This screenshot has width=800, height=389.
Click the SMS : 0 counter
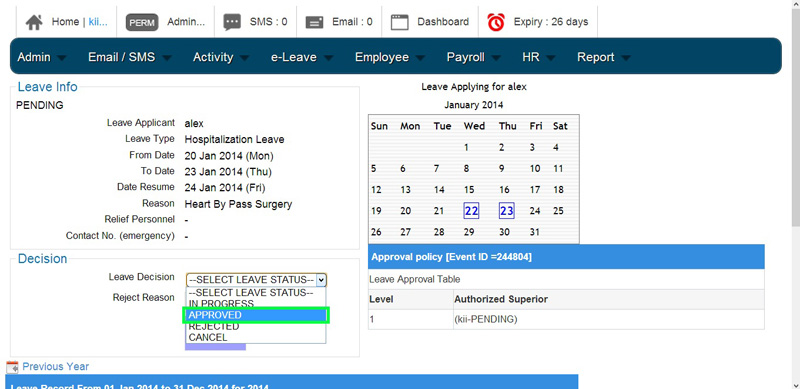click(x=268, y=22)
